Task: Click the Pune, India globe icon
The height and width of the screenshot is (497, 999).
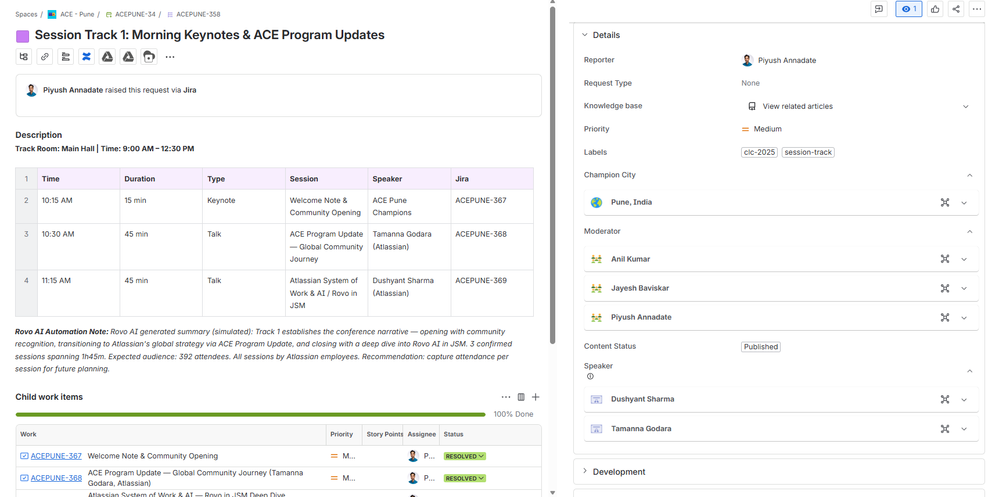Action: pyautogui.click(x=596, y=203)
